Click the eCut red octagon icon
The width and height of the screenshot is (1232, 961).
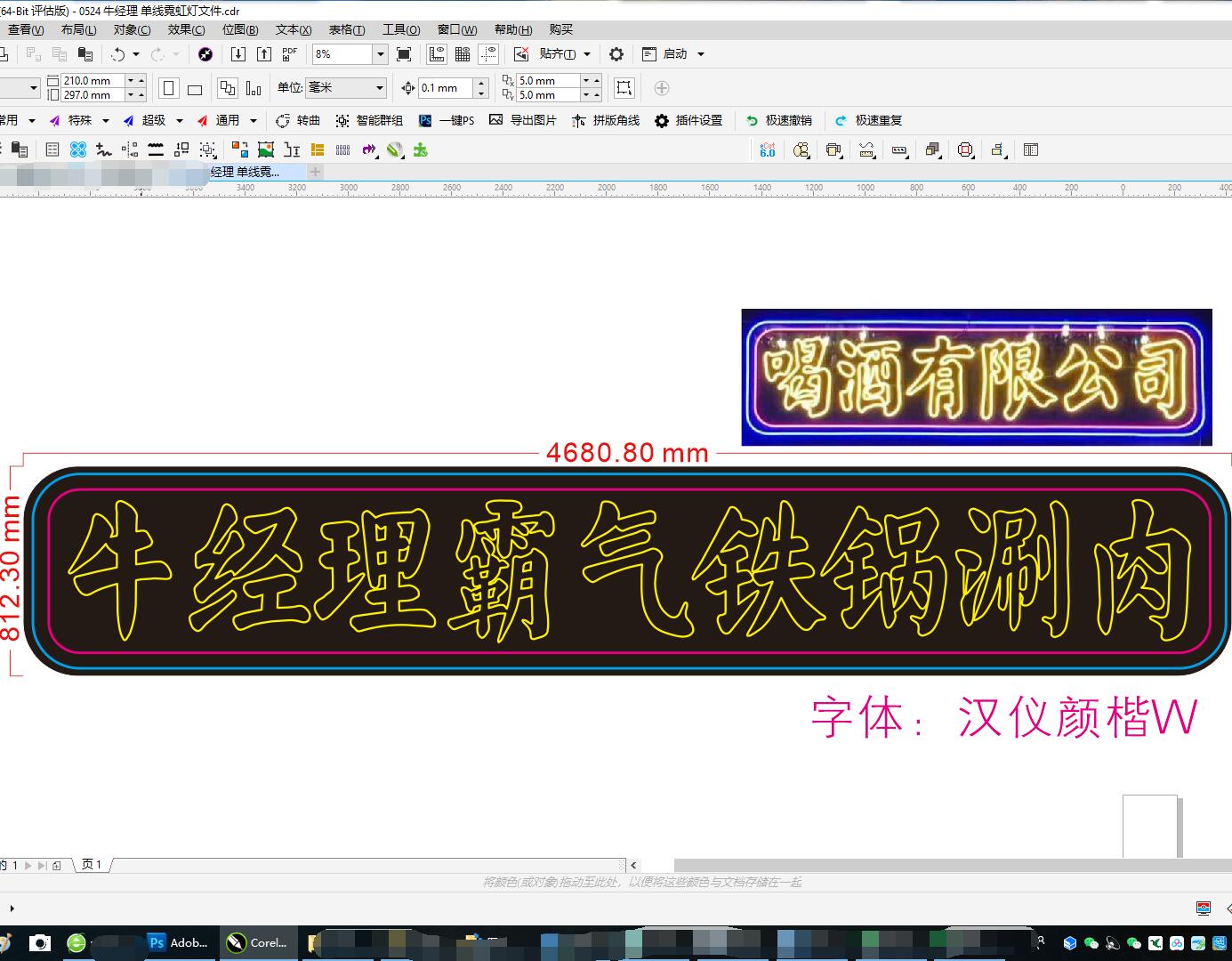point(965,149)
